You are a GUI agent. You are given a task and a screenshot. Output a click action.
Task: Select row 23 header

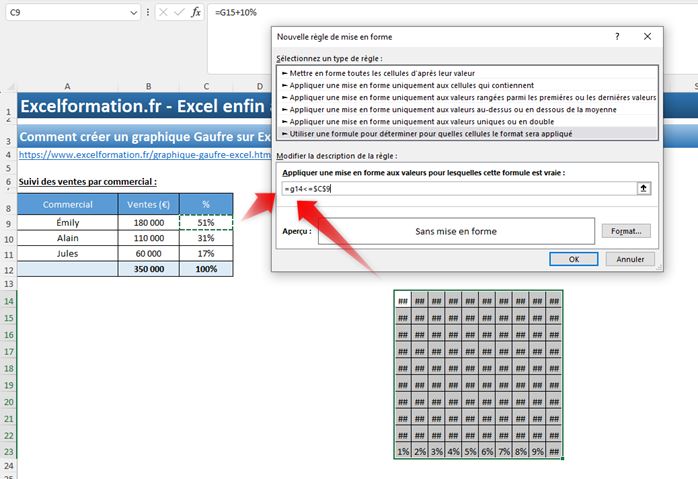[8, 451]
